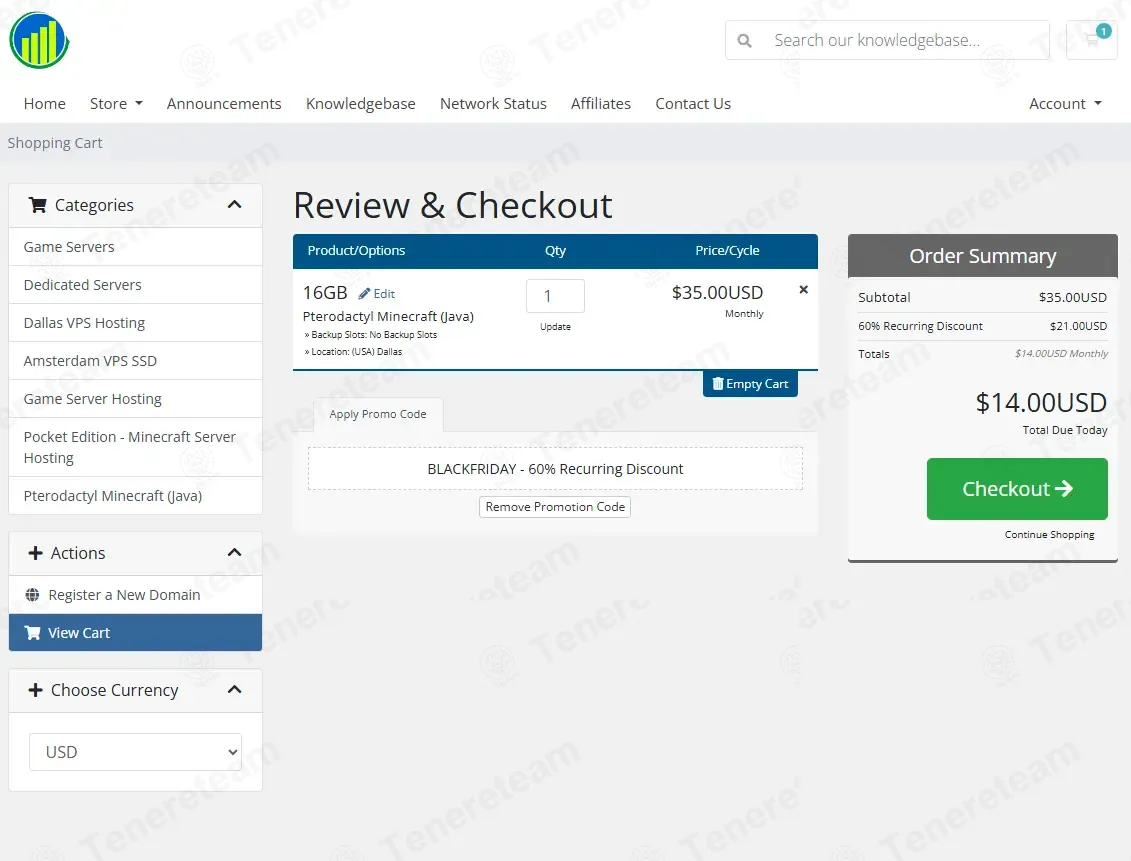Viewport: 1131px width, 861px height.
Task: Click Backup Slots: No Backup Slots text
Action: [x=374, y=335]
